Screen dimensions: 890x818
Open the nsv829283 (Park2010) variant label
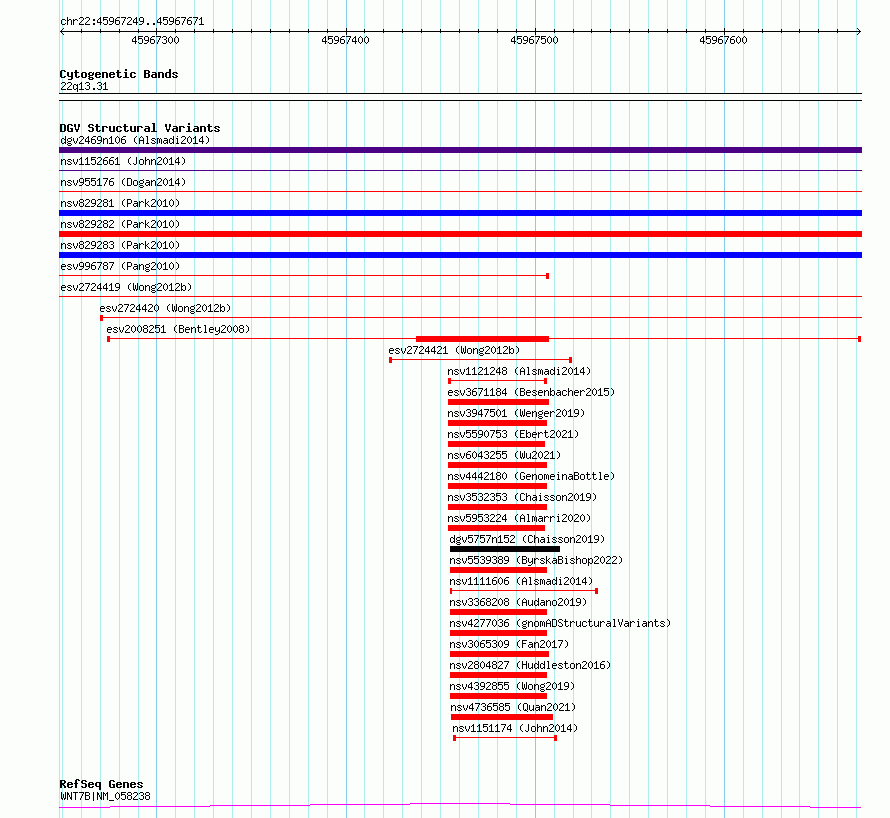tap(120, 245)
